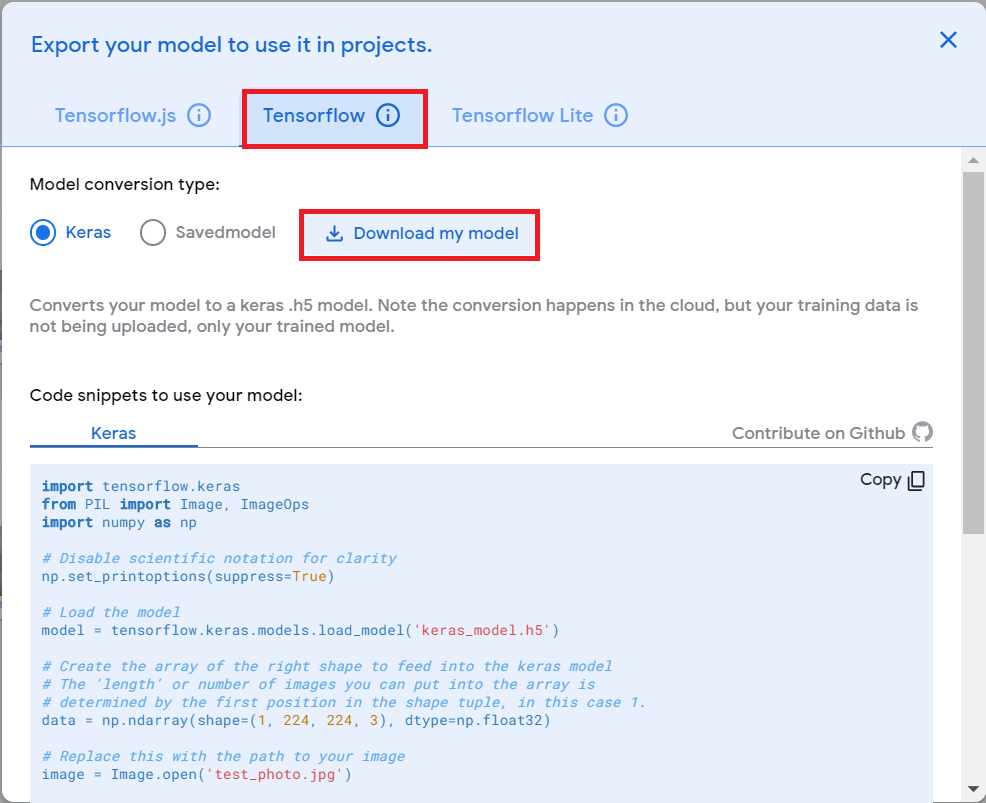Click 'Code snippets to use your model:' heading
This screenshot has height=803, width=986.
tap(166, 396)
